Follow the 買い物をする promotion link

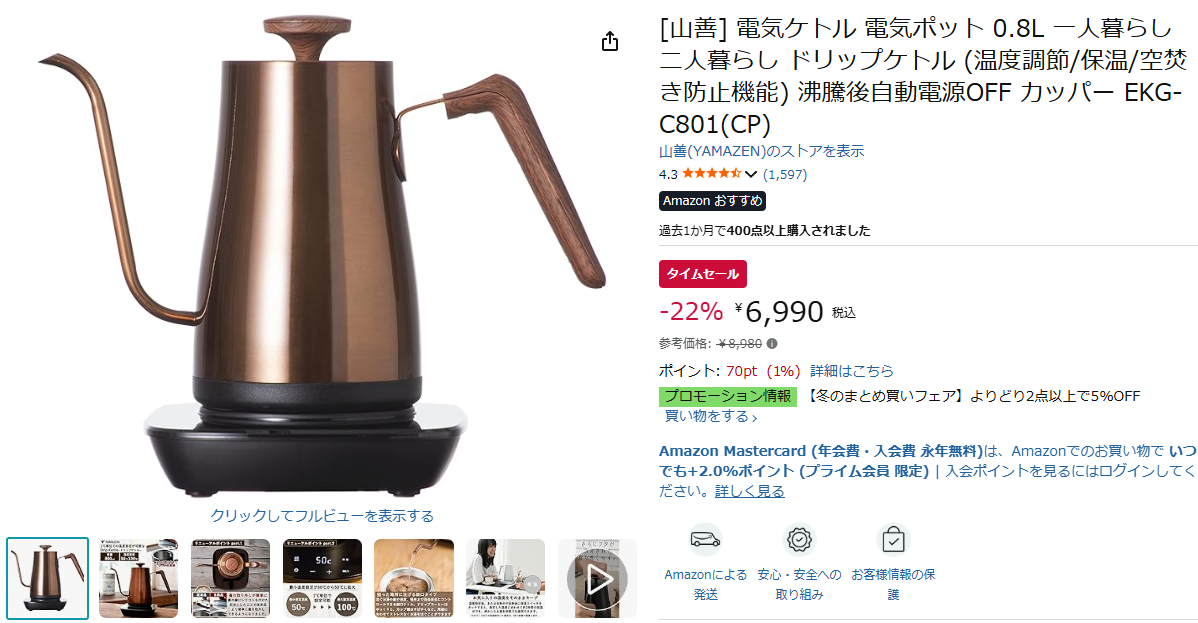(x=711, y=417)
